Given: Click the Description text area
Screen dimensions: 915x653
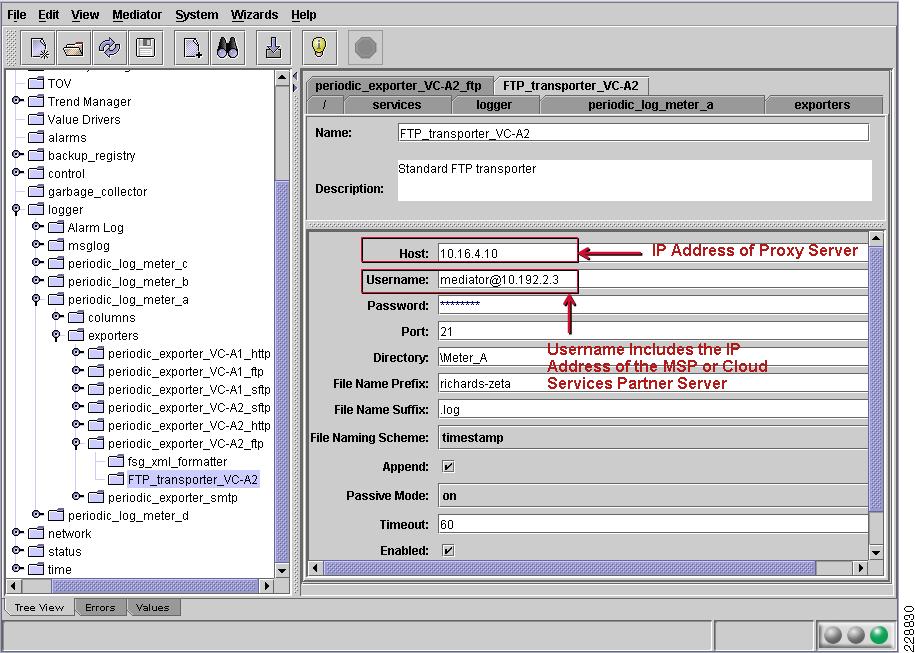Looking at the screenshot, I should [x=635, y=180].
